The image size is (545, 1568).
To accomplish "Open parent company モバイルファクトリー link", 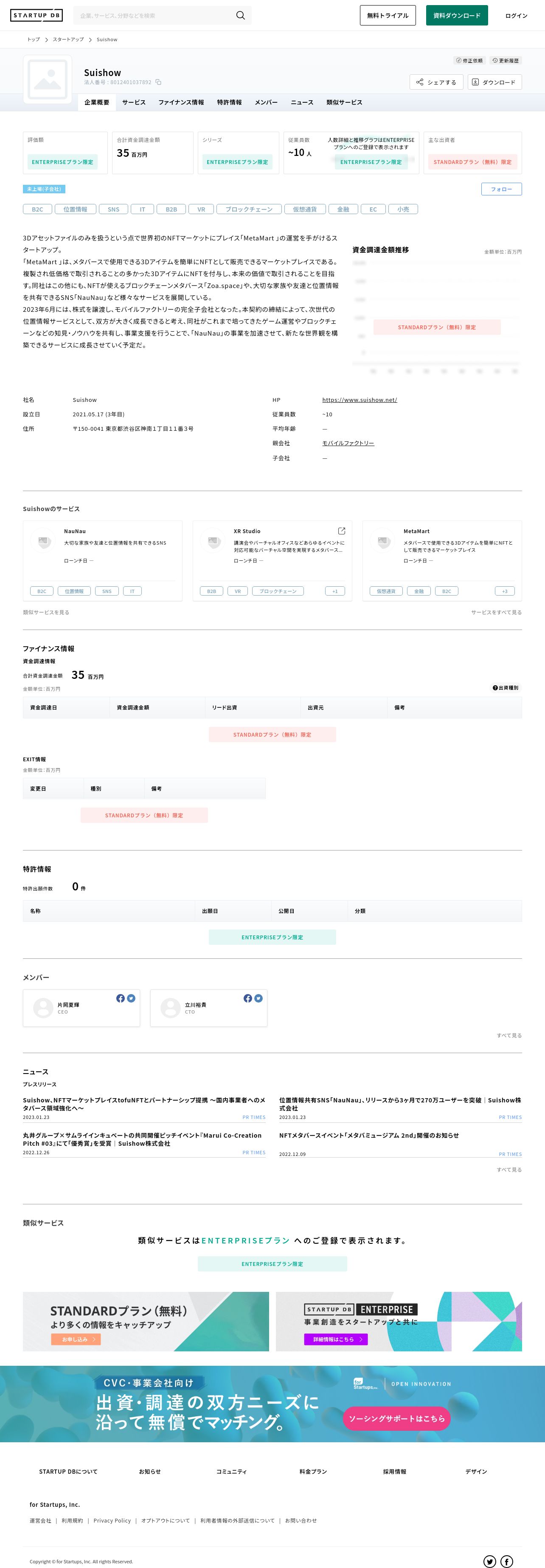I will coord(348,443).
